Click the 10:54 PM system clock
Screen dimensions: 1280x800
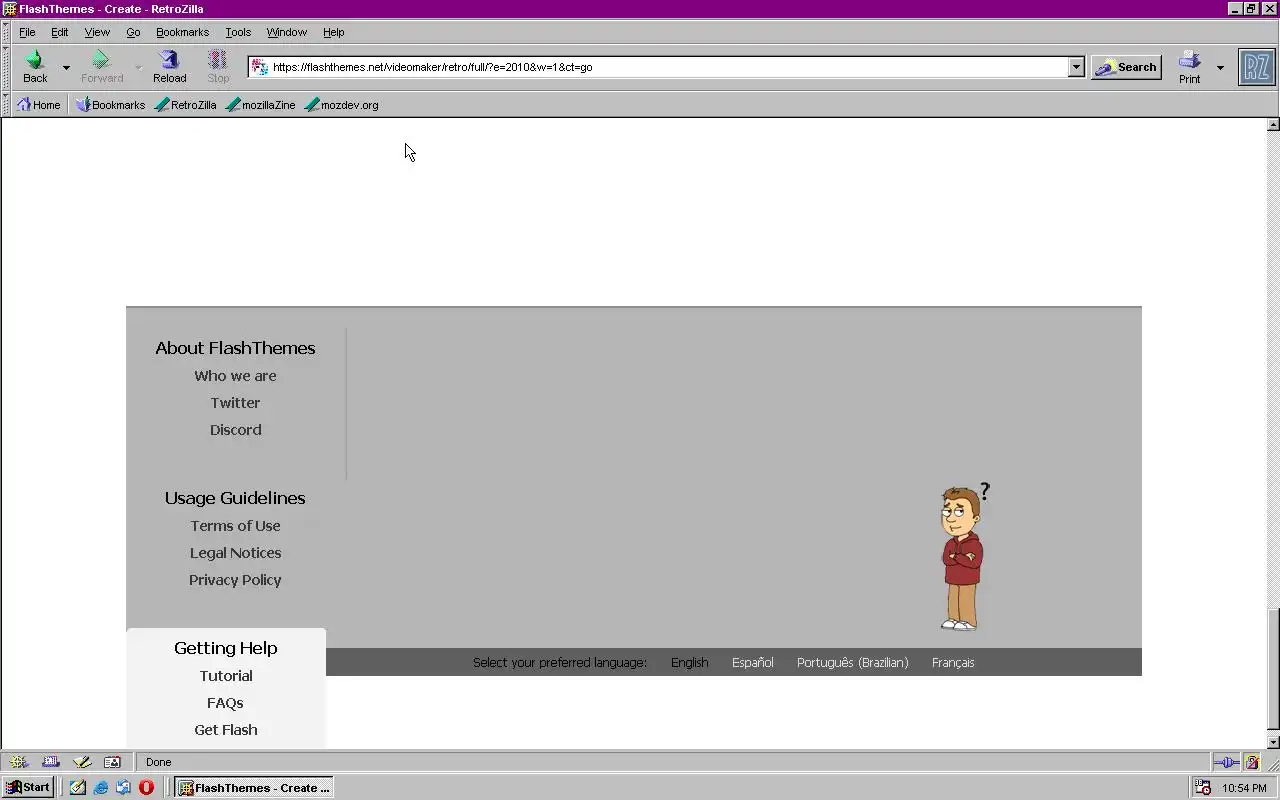coord(1244,788)
